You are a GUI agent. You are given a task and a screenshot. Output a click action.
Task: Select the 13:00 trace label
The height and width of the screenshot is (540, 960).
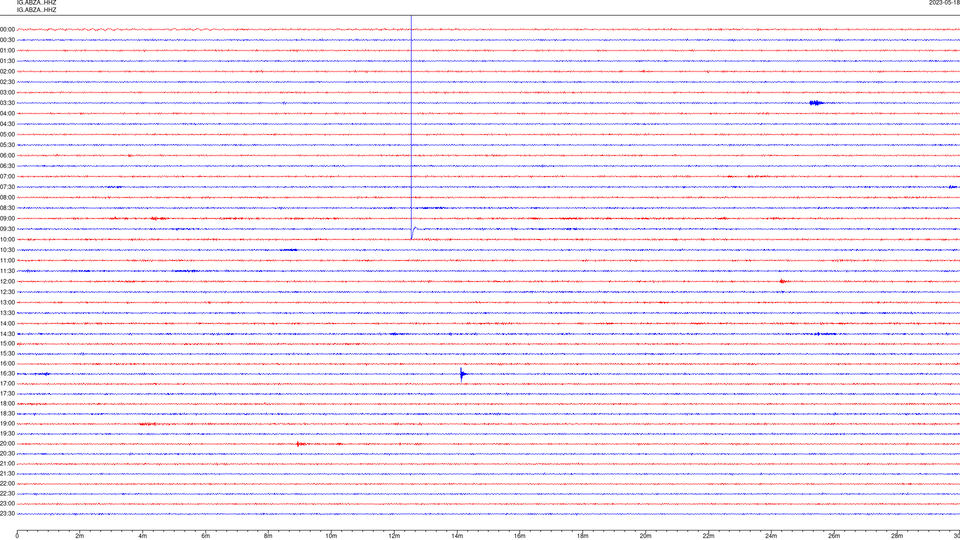(7, 302)
